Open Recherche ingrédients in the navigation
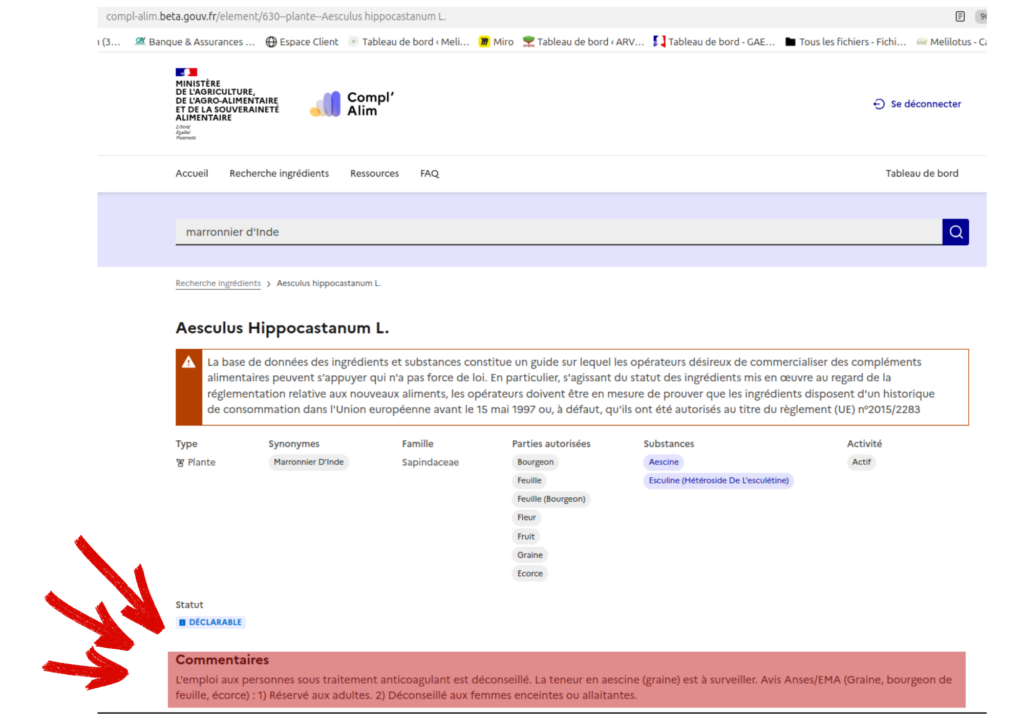The width and height of the screenshot is (1024, 724). coord(279,174)
